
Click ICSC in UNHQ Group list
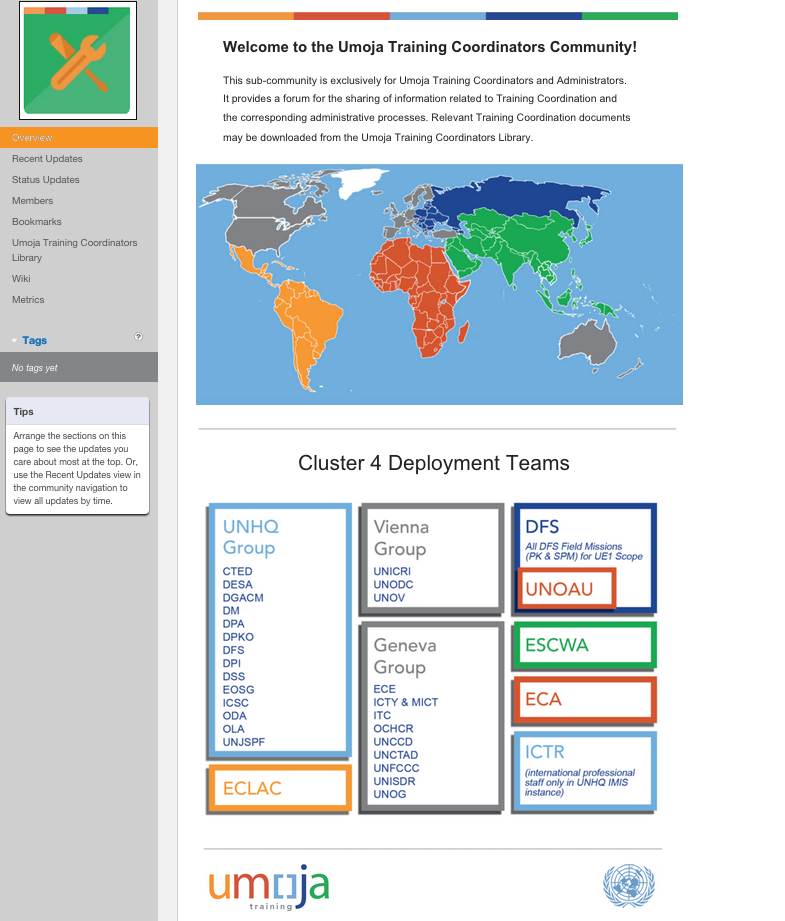236,703
